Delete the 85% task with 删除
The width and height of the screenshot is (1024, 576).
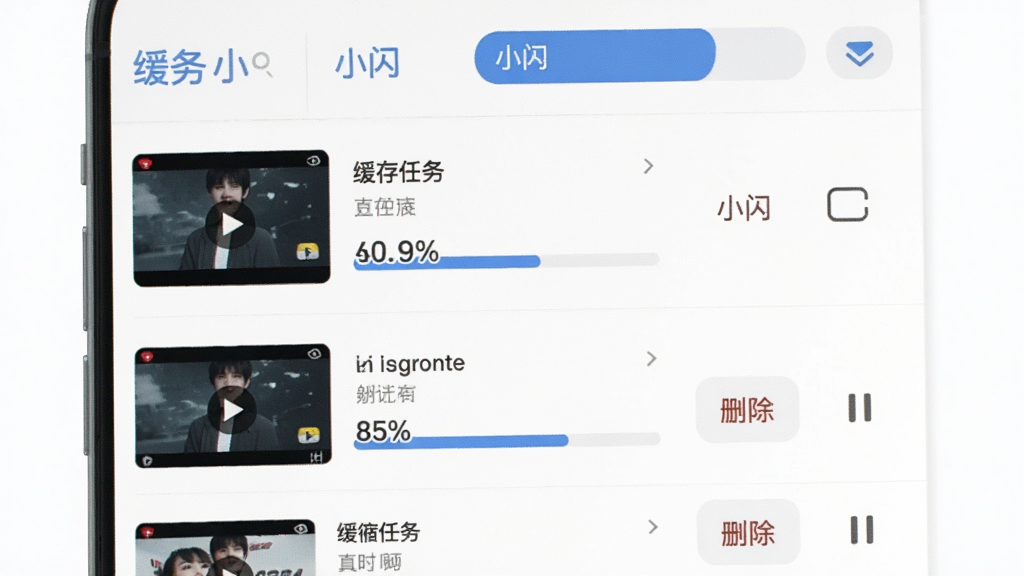(x=747, y=409)
